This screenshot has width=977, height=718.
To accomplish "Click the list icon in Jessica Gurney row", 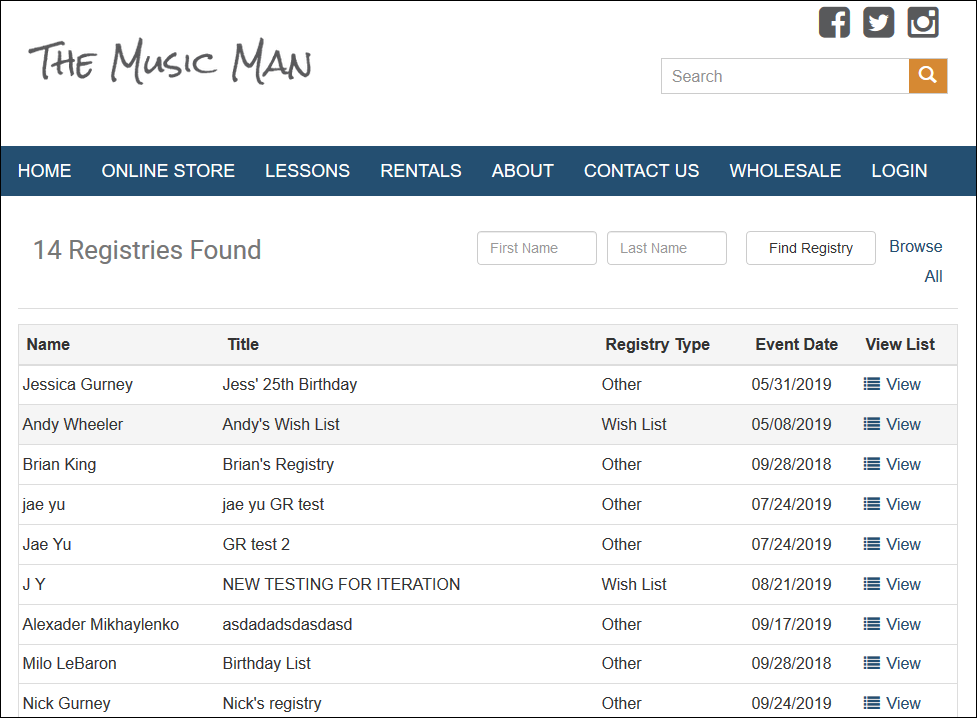I will click(872, 384).
